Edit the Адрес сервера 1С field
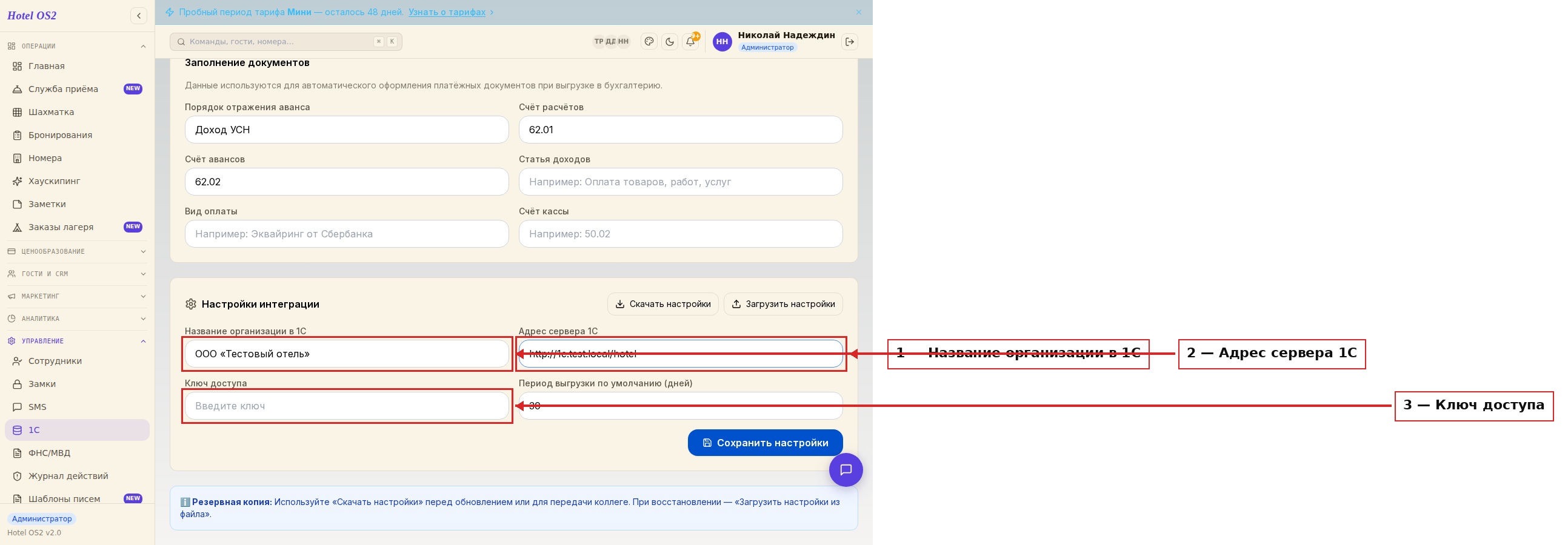The image size is (1568, 545). coord(680,354)
